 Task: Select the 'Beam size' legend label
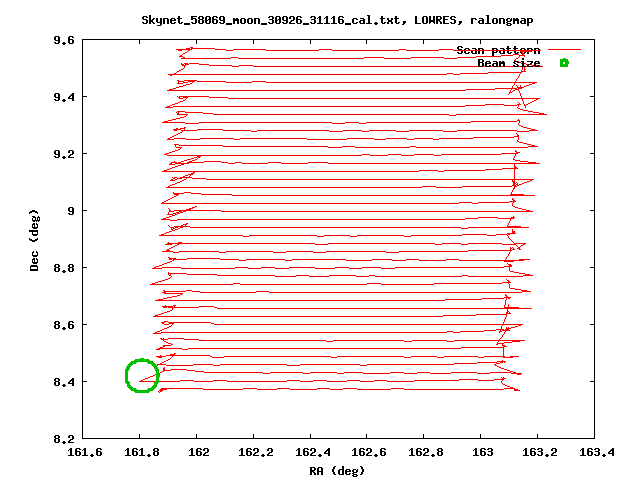[x=509, y=63]
